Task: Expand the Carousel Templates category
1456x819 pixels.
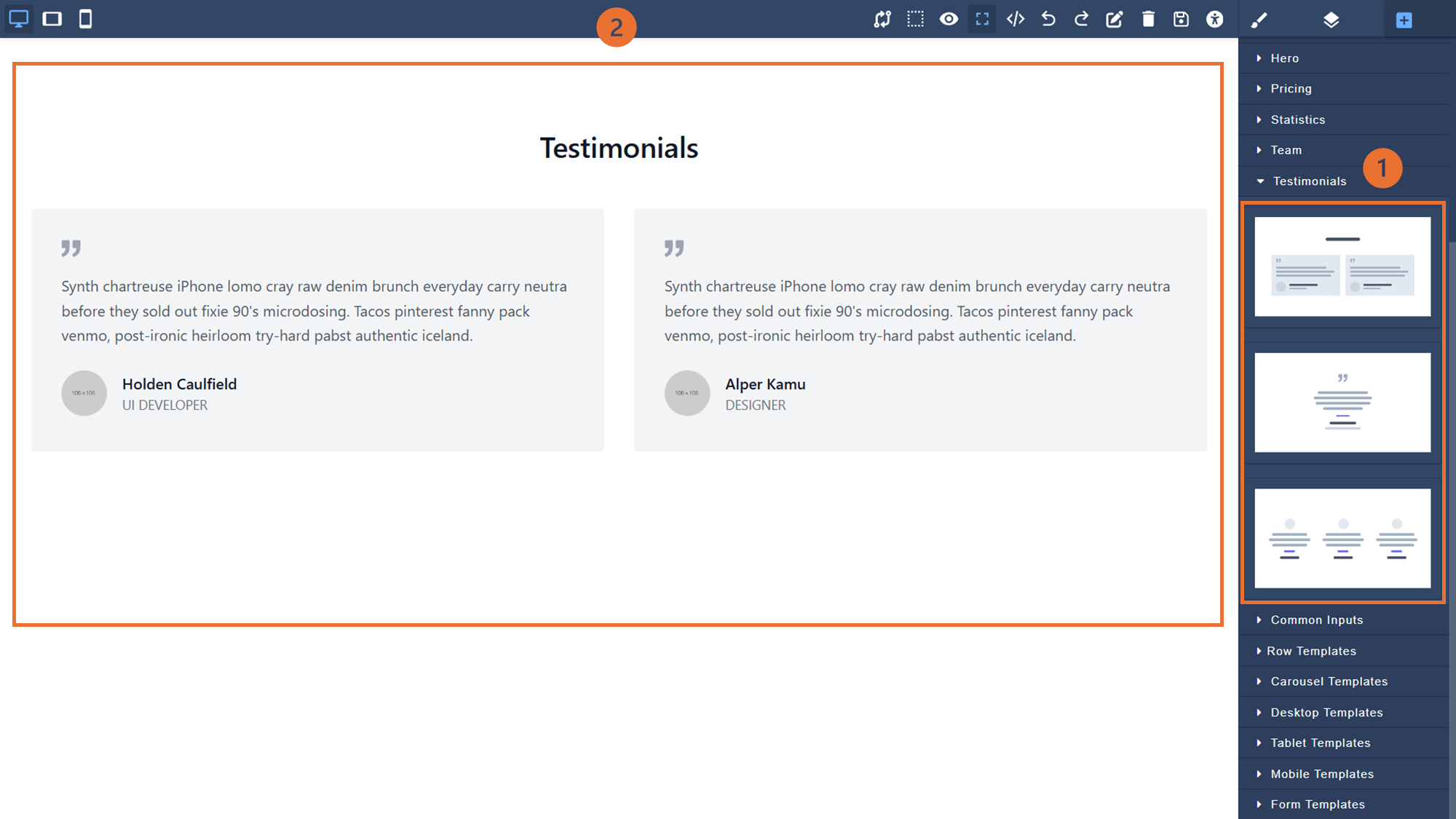Action: (x=1329, y=681)
